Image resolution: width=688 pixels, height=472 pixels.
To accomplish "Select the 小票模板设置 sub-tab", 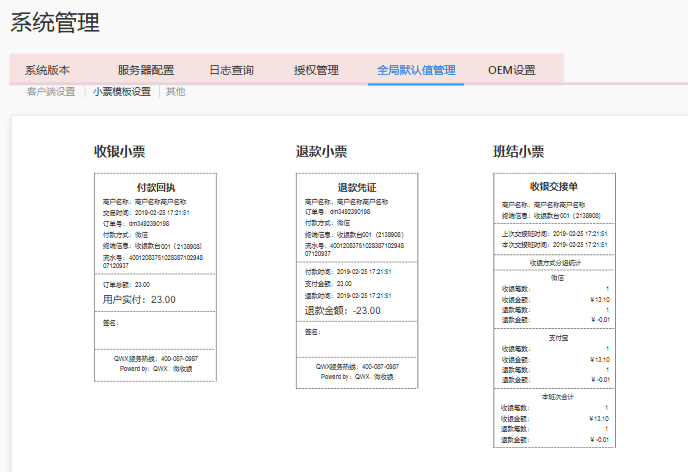I will pos(122,92).
